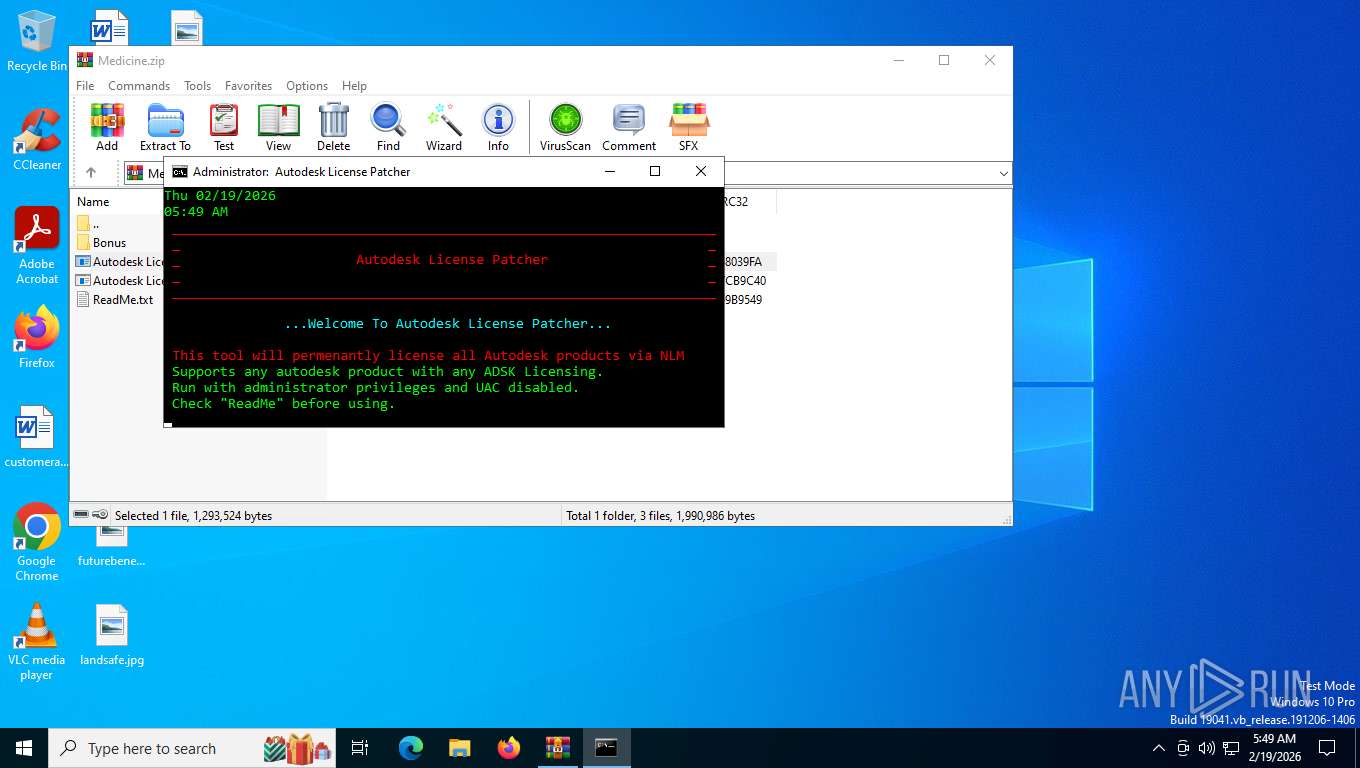1360x768 pixels.
Task: Open Recycle Bin on the desktop
Action: (37, 42)
